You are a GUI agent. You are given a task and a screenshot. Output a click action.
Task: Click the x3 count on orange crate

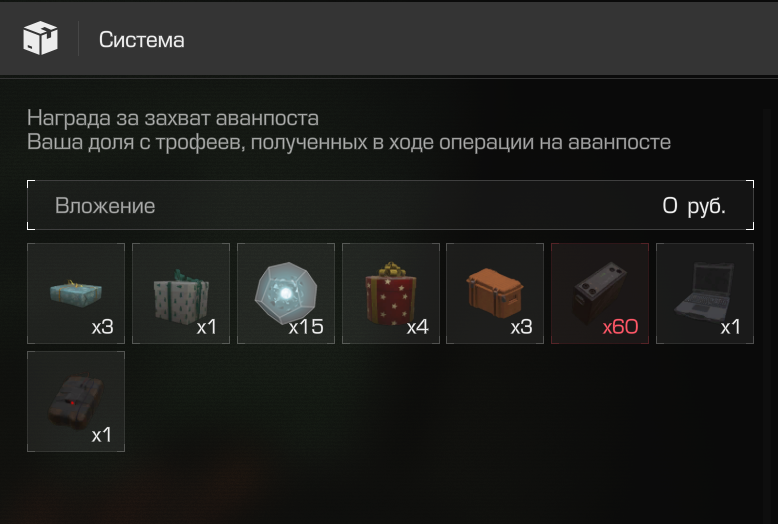click(x=521, y=327)
